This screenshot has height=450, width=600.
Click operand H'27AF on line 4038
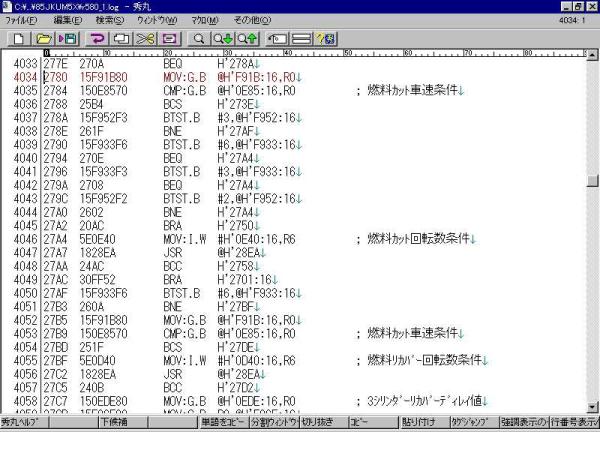click(x=235, y=131)
